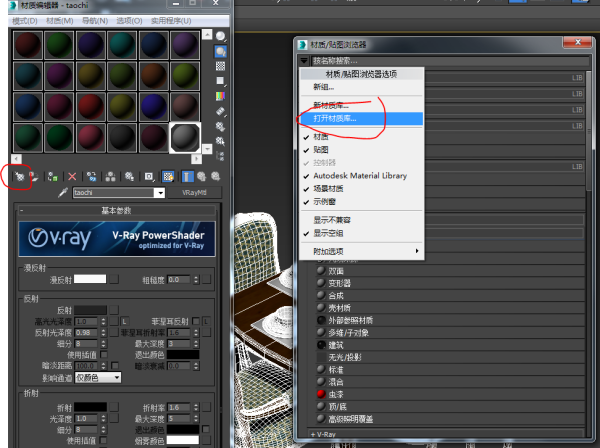Open the taochi material name dropdown
Viewport: 600px width, 448px height.
[x=160, y=192]
